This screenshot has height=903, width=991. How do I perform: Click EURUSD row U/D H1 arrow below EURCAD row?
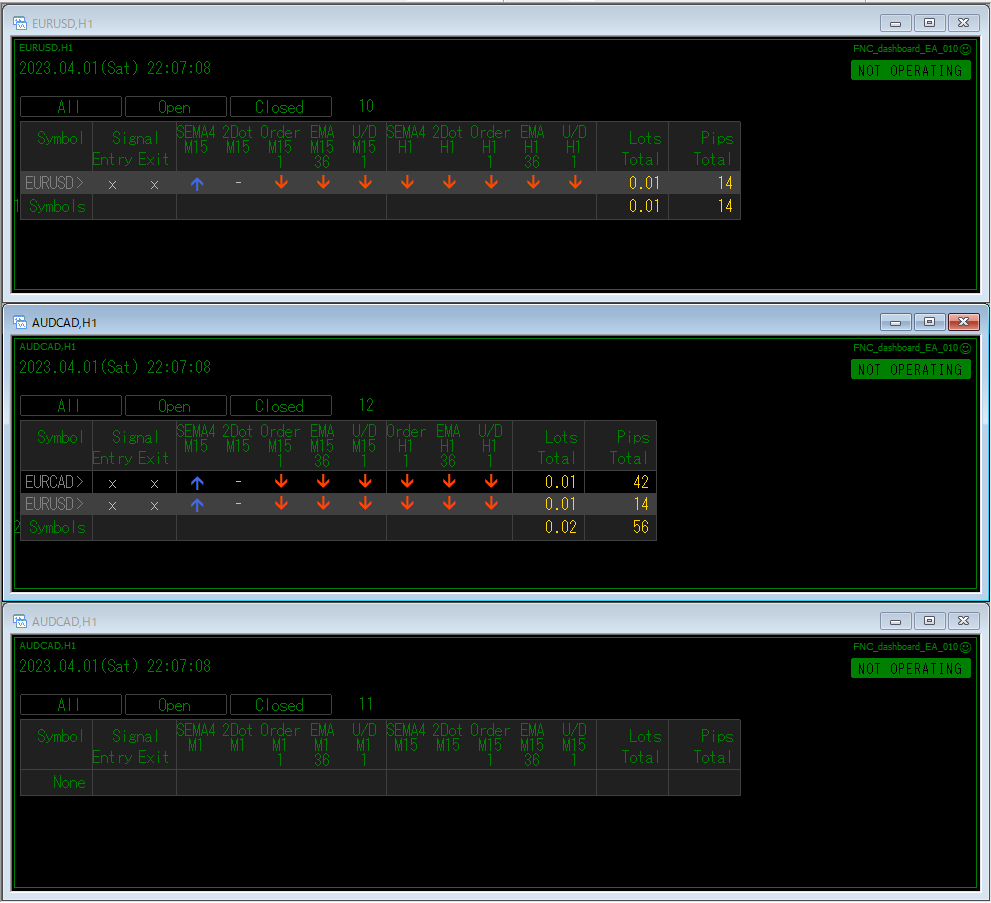coord(491,504)
